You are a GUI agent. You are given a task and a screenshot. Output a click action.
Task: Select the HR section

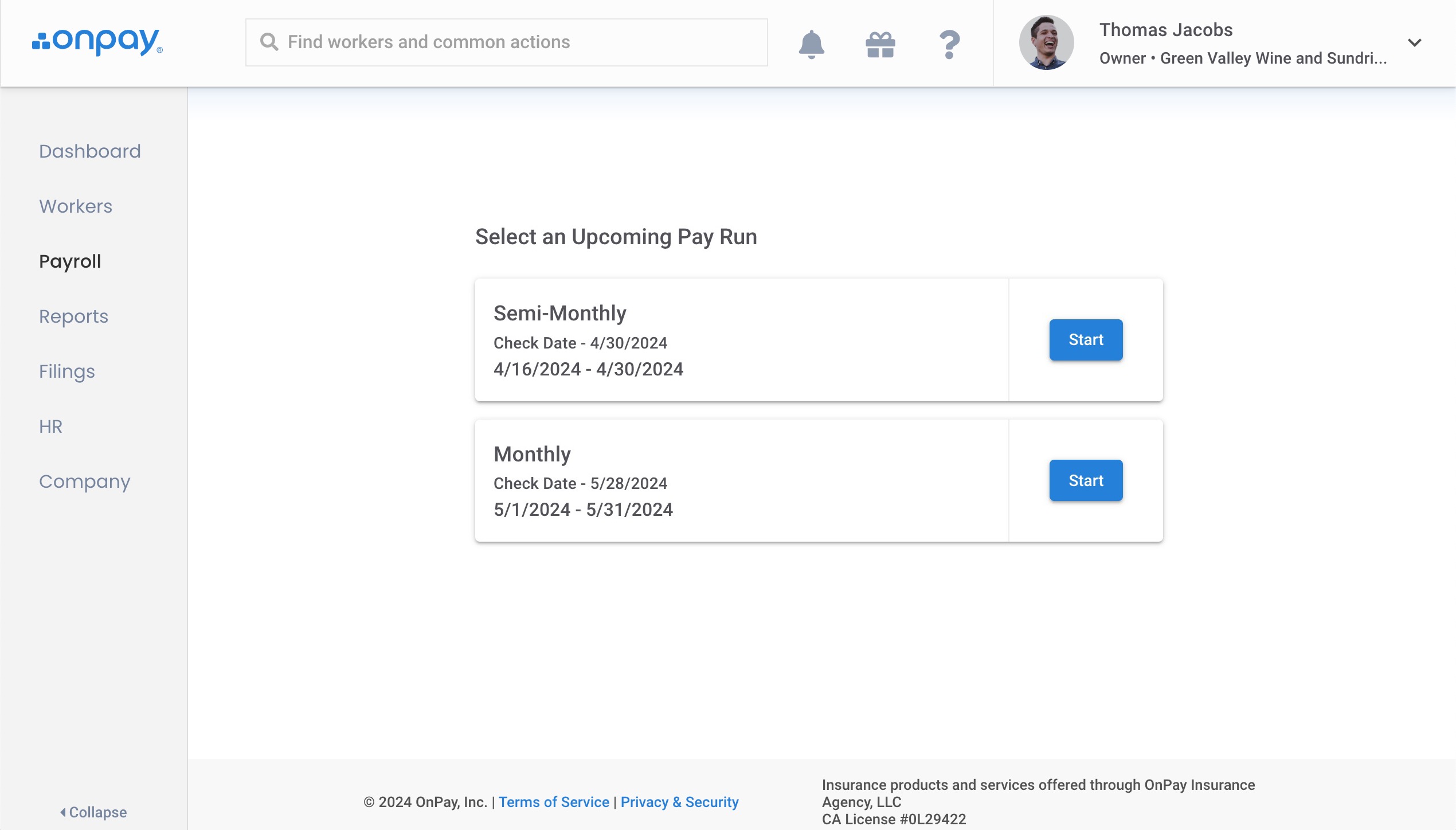[50, 426]
